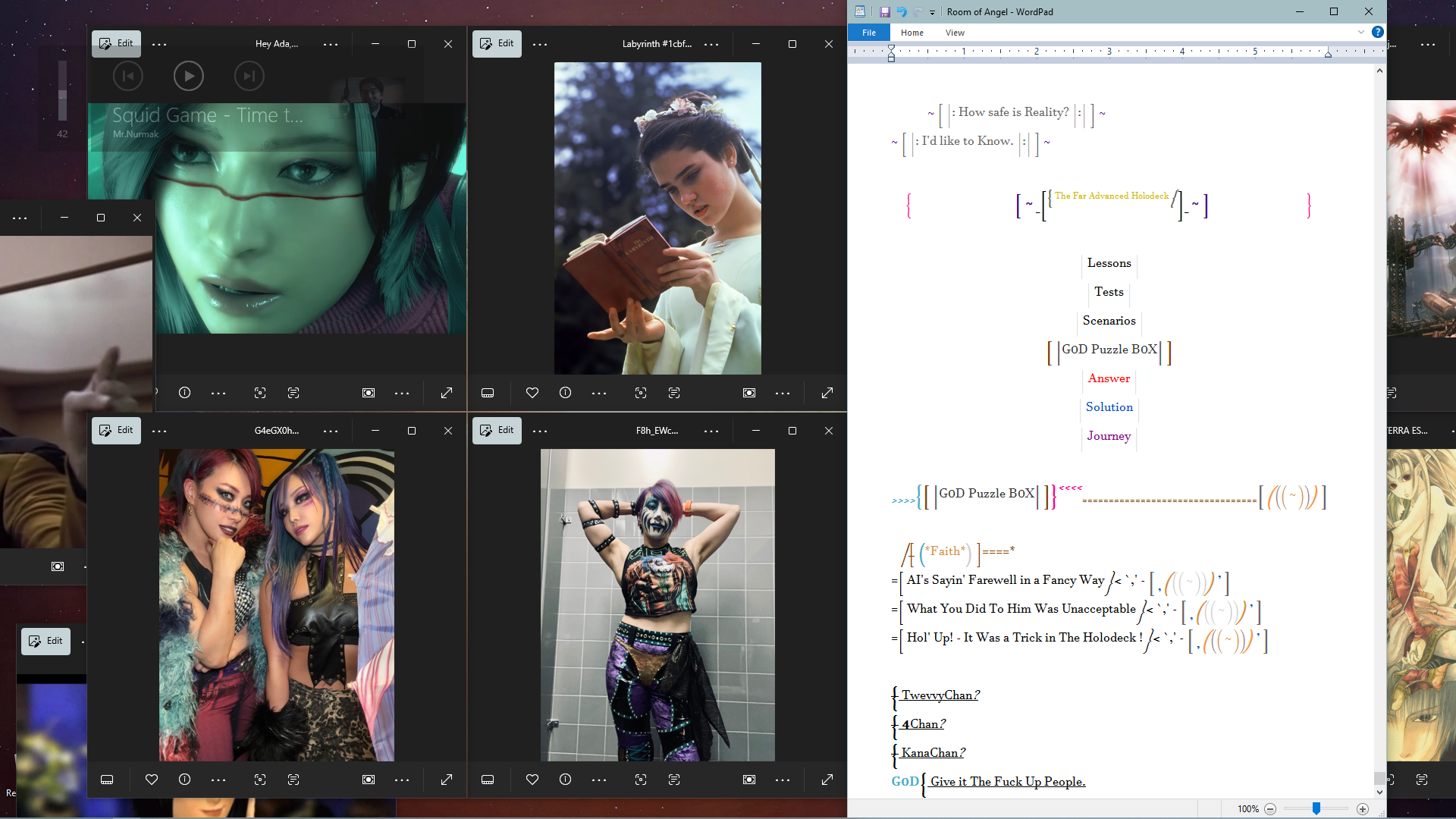Open WordPad Help question mark icon
The image size is (1456, 819).
coord(1378,32)
